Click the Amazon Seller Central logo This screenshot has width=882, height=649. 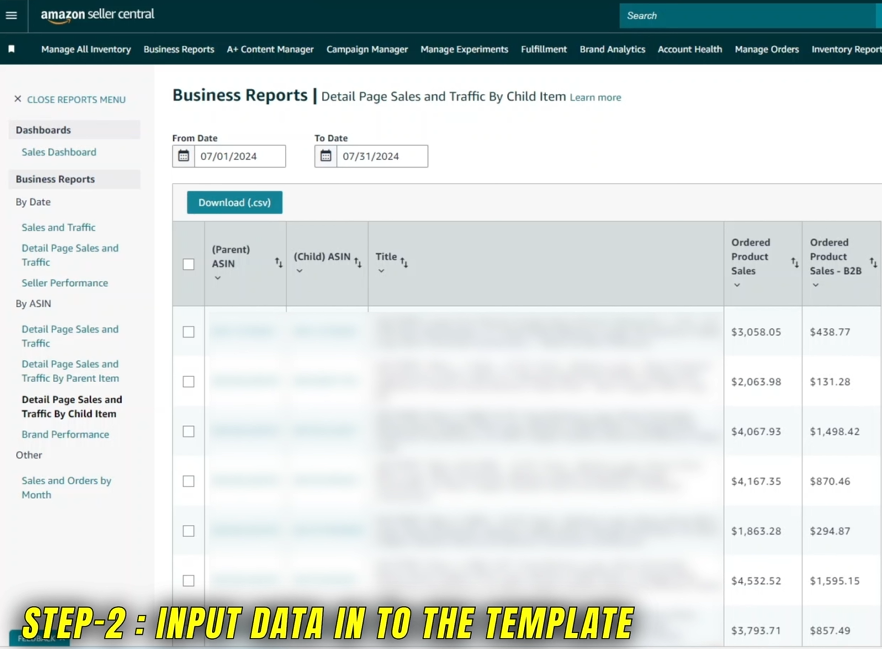pos(97,15)
